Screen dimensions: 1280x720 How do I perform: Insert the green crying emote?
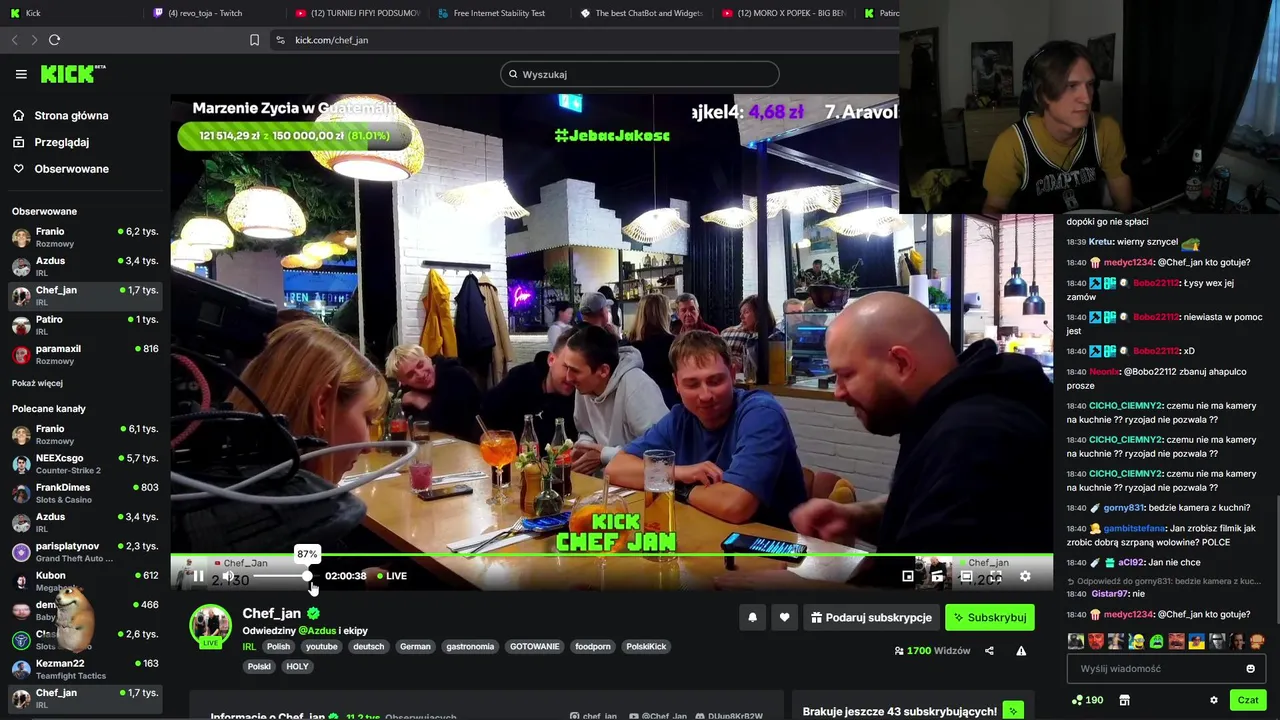click(1157, 642)
